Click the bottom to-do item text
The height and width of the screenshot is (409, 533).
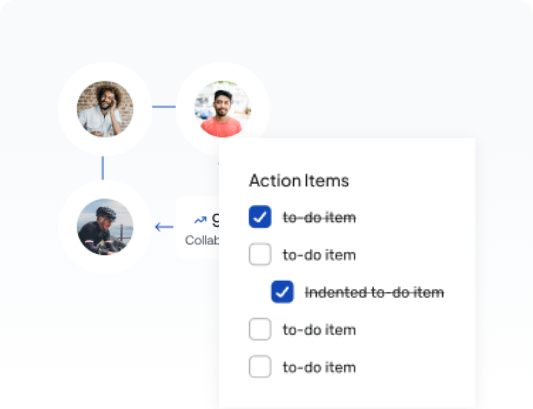(x=319, y=367)
